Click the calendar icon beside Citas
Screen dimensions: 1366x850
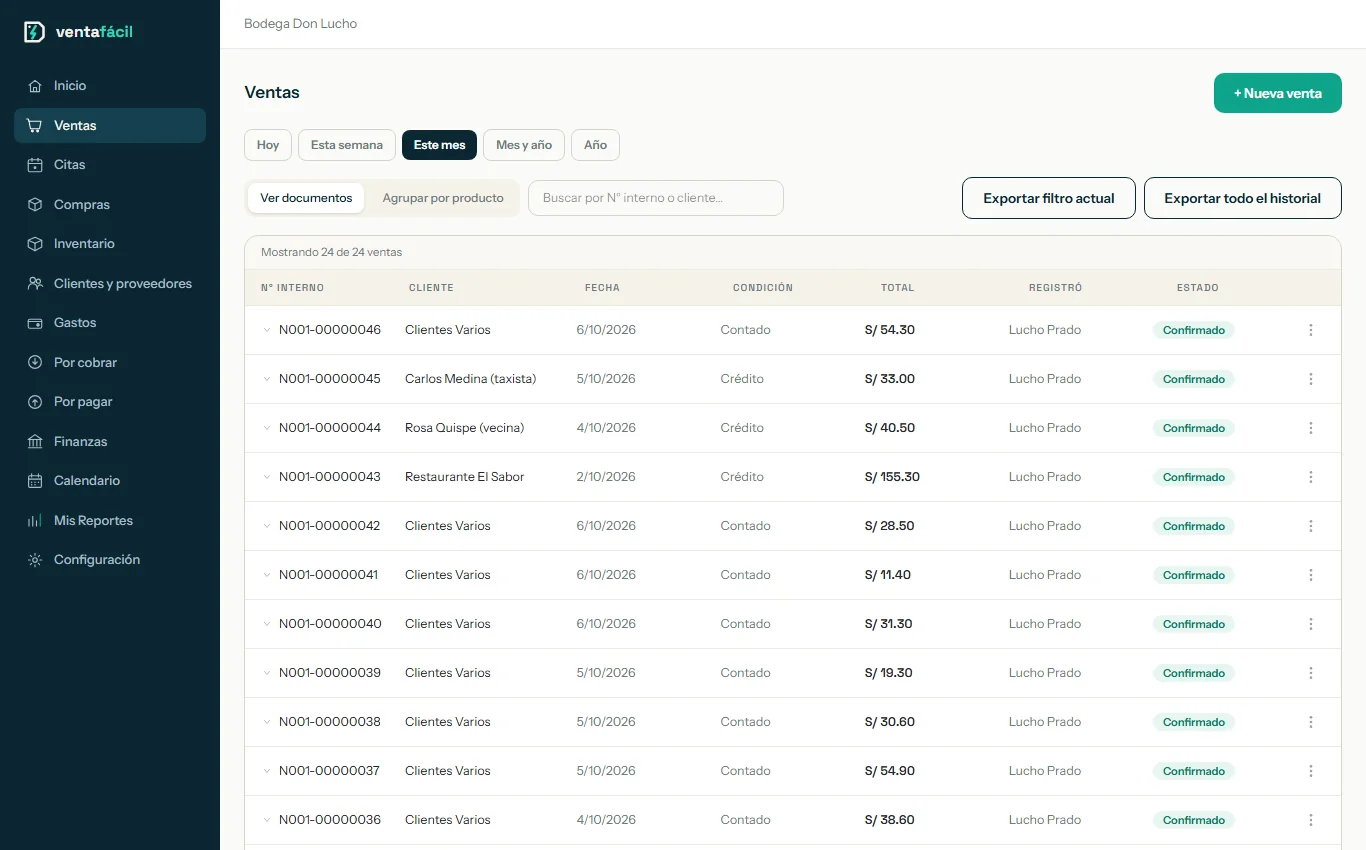coord(35,165)
